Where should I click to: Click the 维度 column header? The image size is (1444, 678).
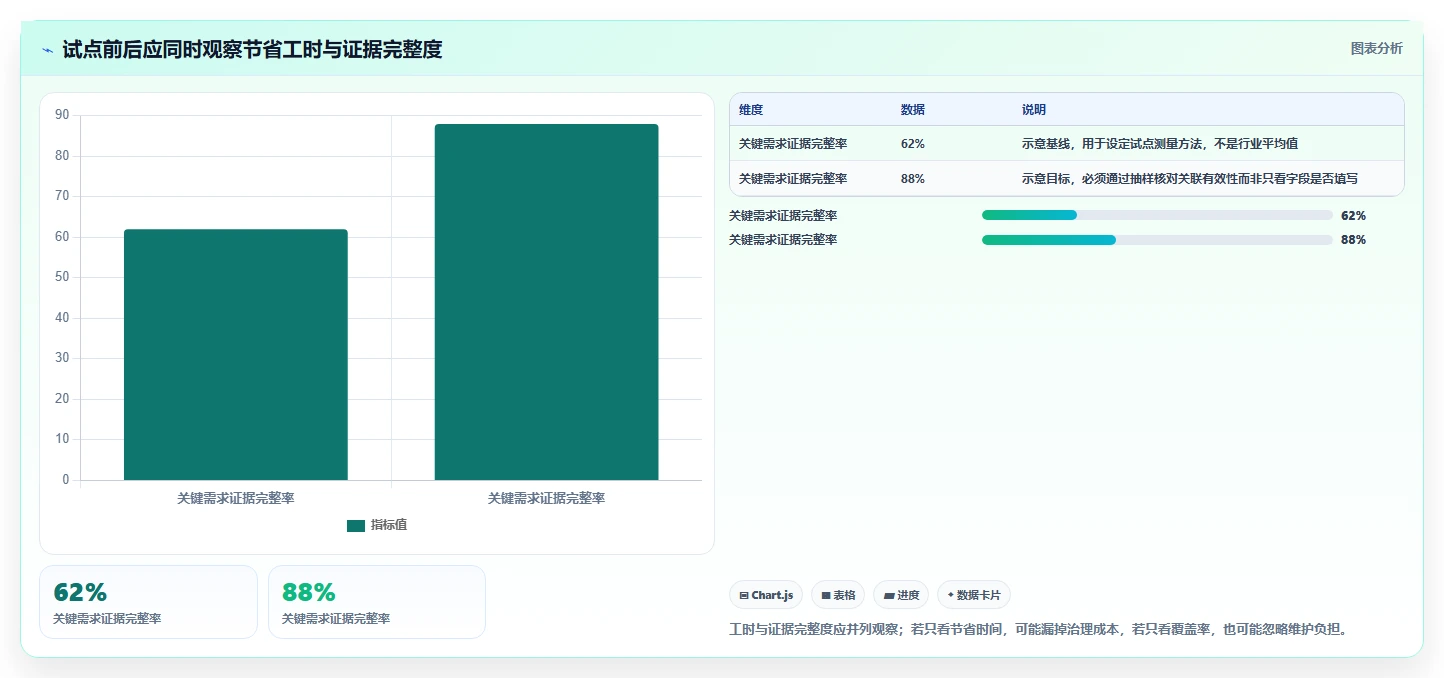pyautogui.click(x=751, y=110)
